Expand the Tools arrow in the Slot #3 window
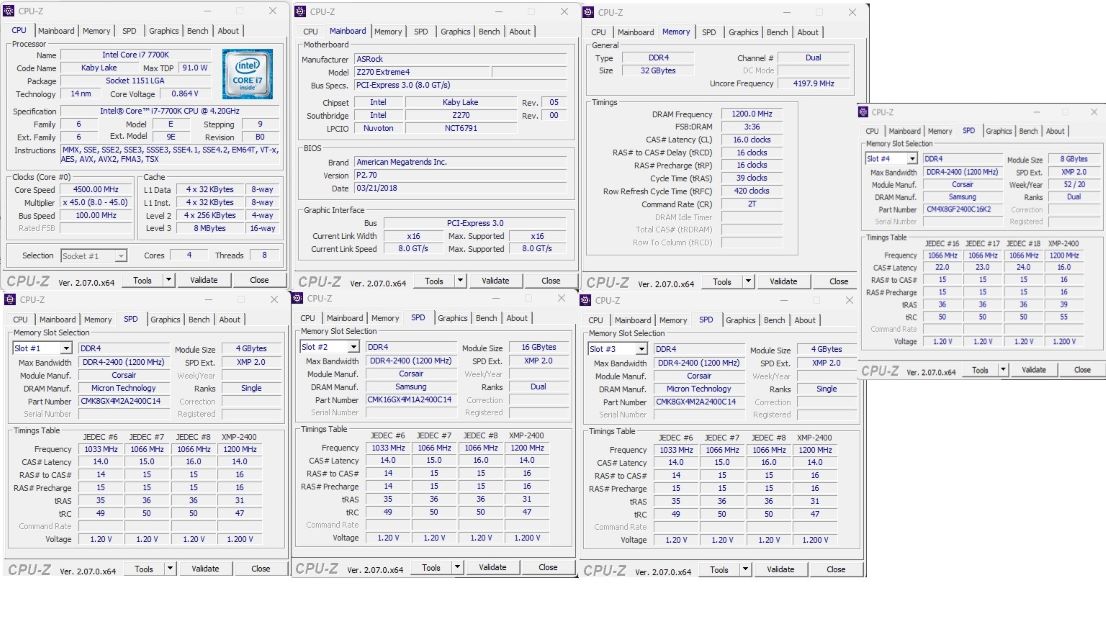This screenshot has height=622, width=1106. 745,569
